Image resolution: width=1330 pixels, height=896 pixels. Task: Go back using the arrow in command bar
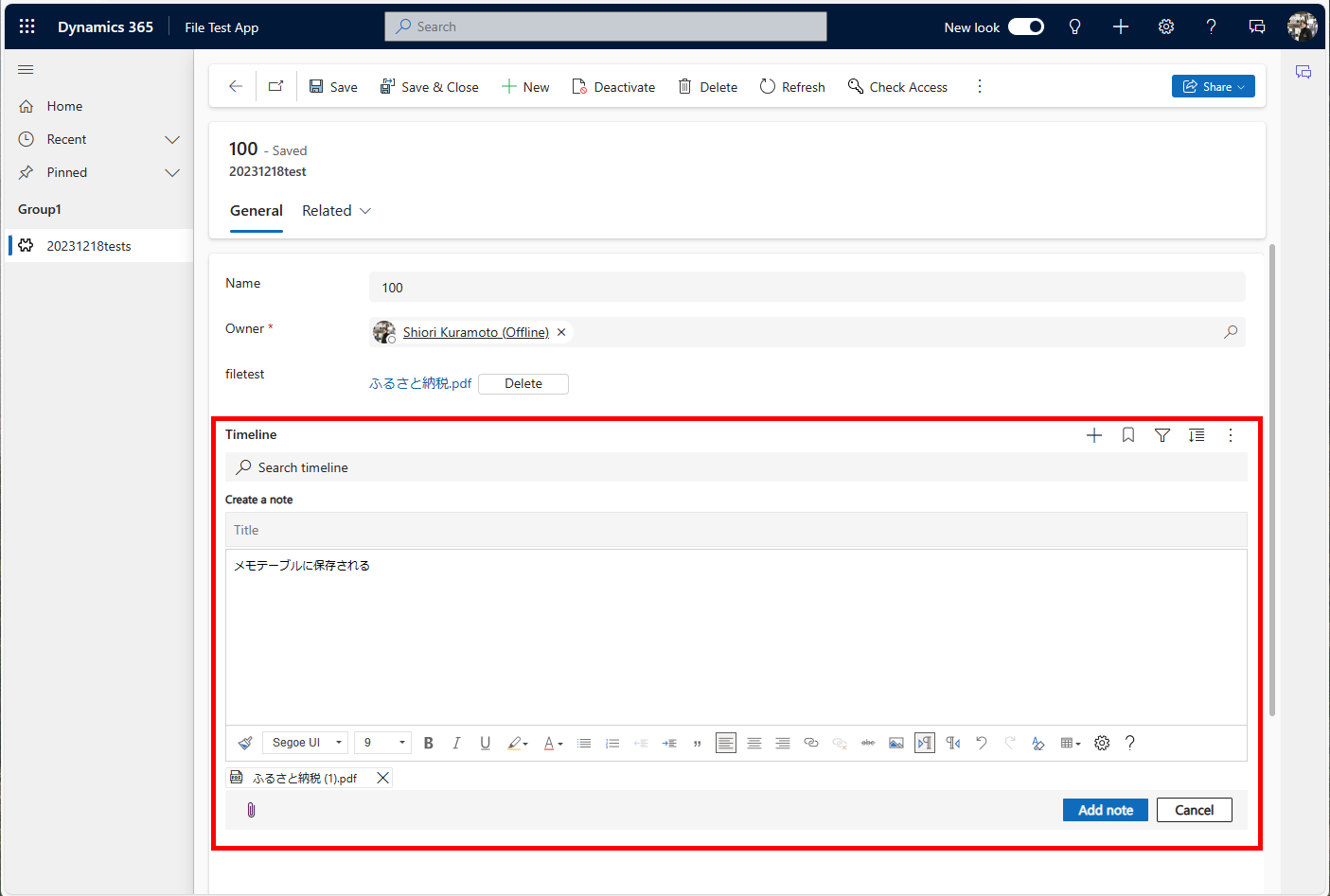pyautogui.click(x=236, y=86)
